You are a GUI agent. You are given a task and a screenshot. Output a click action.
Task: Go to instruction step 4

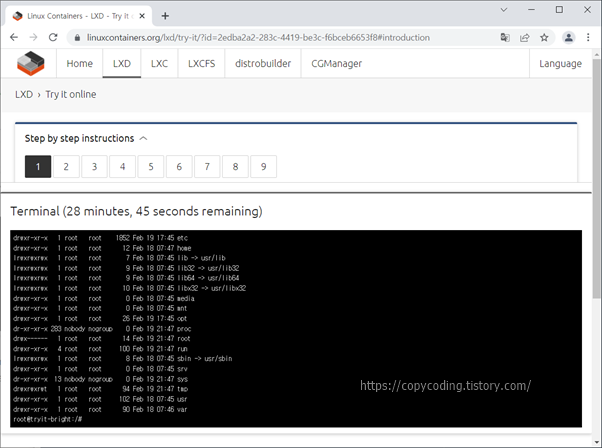click(x=122, y=167)
